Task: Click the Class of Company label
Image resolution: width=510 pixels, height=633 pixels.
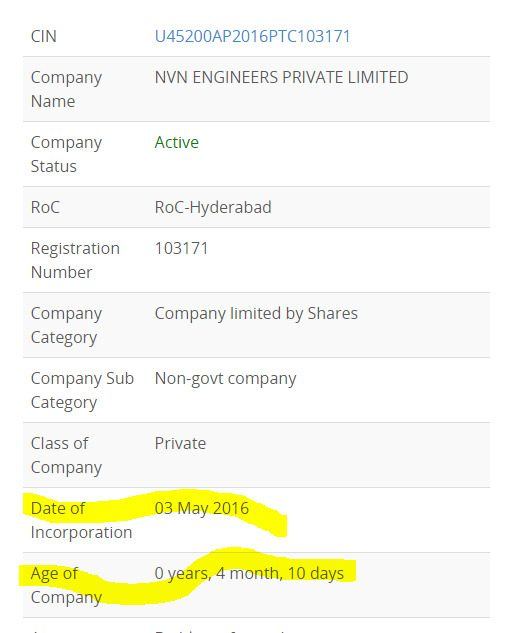Action: coord(66,455)
